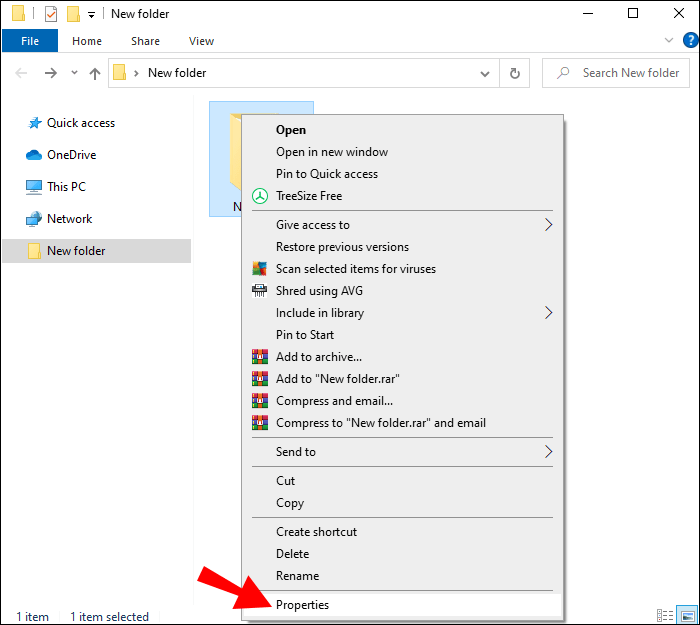Screen dimensions: 700x625
Task: Choose Pin to Start
Action: tap(402, 335)
